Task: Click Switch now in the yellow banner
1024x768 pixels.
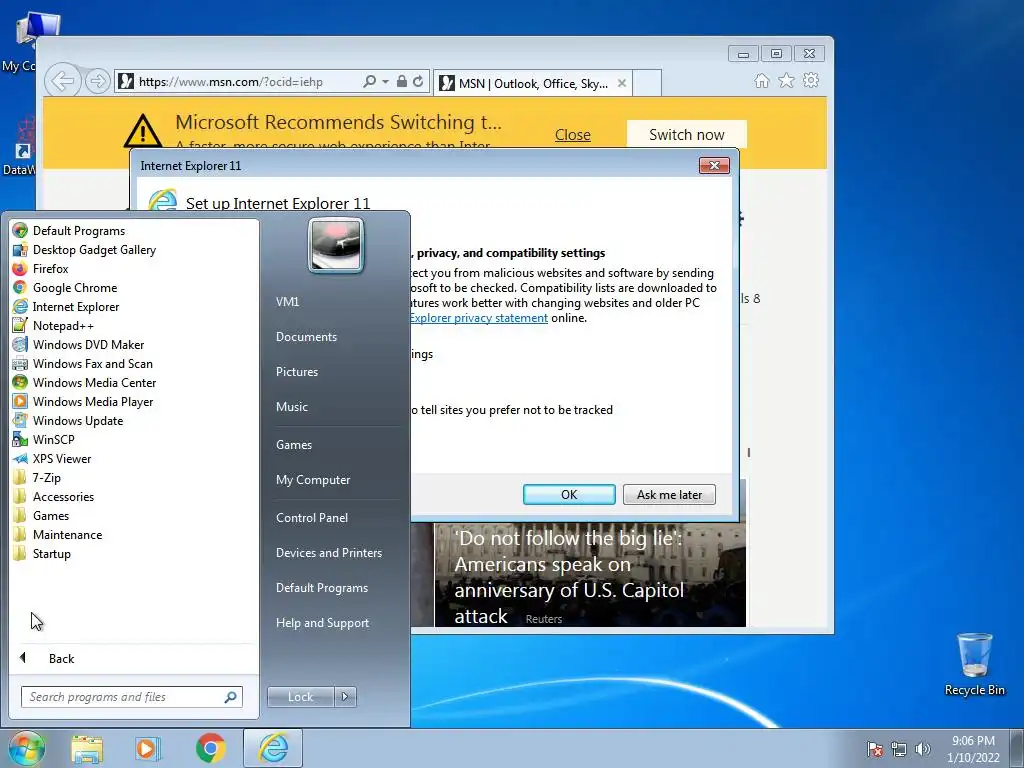Action: (x=686, y=135)
